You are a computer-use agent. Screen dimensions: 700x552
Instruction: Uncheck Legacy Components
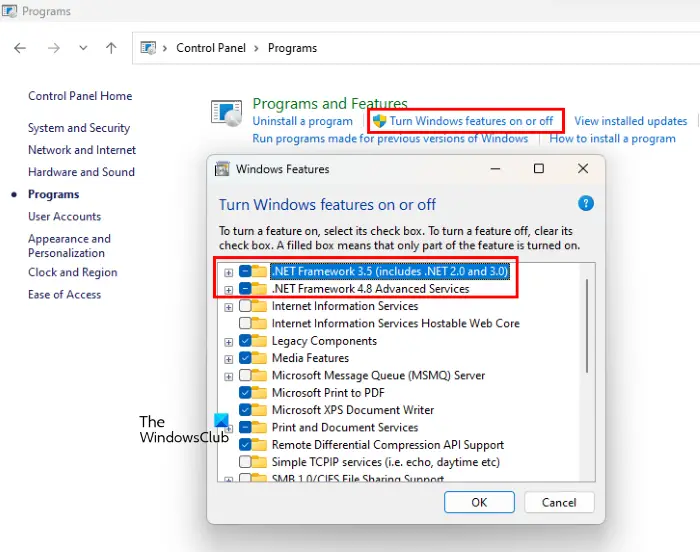click(x=245, y=341)
